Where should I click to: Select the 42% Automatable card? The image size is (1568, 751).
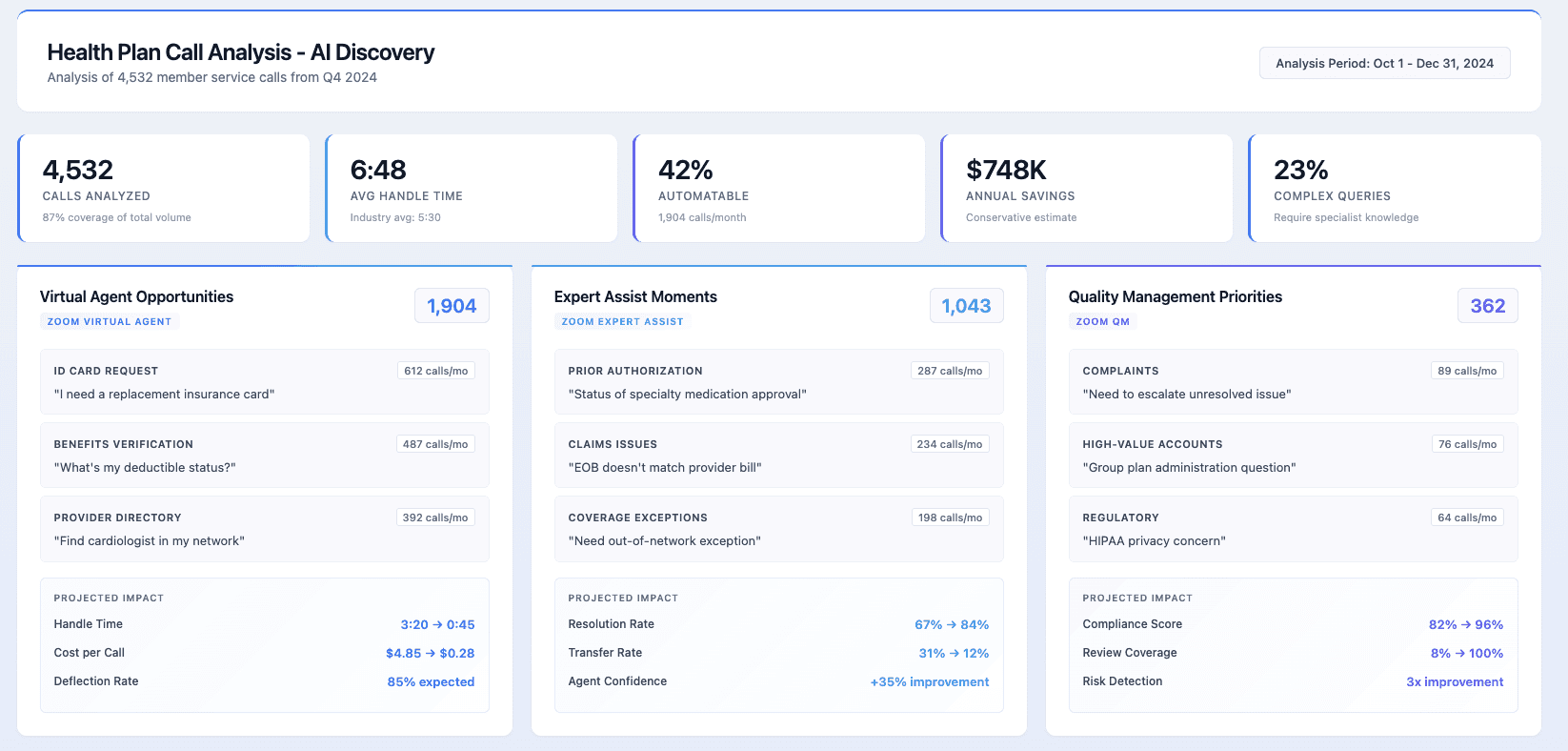(779, 188)
